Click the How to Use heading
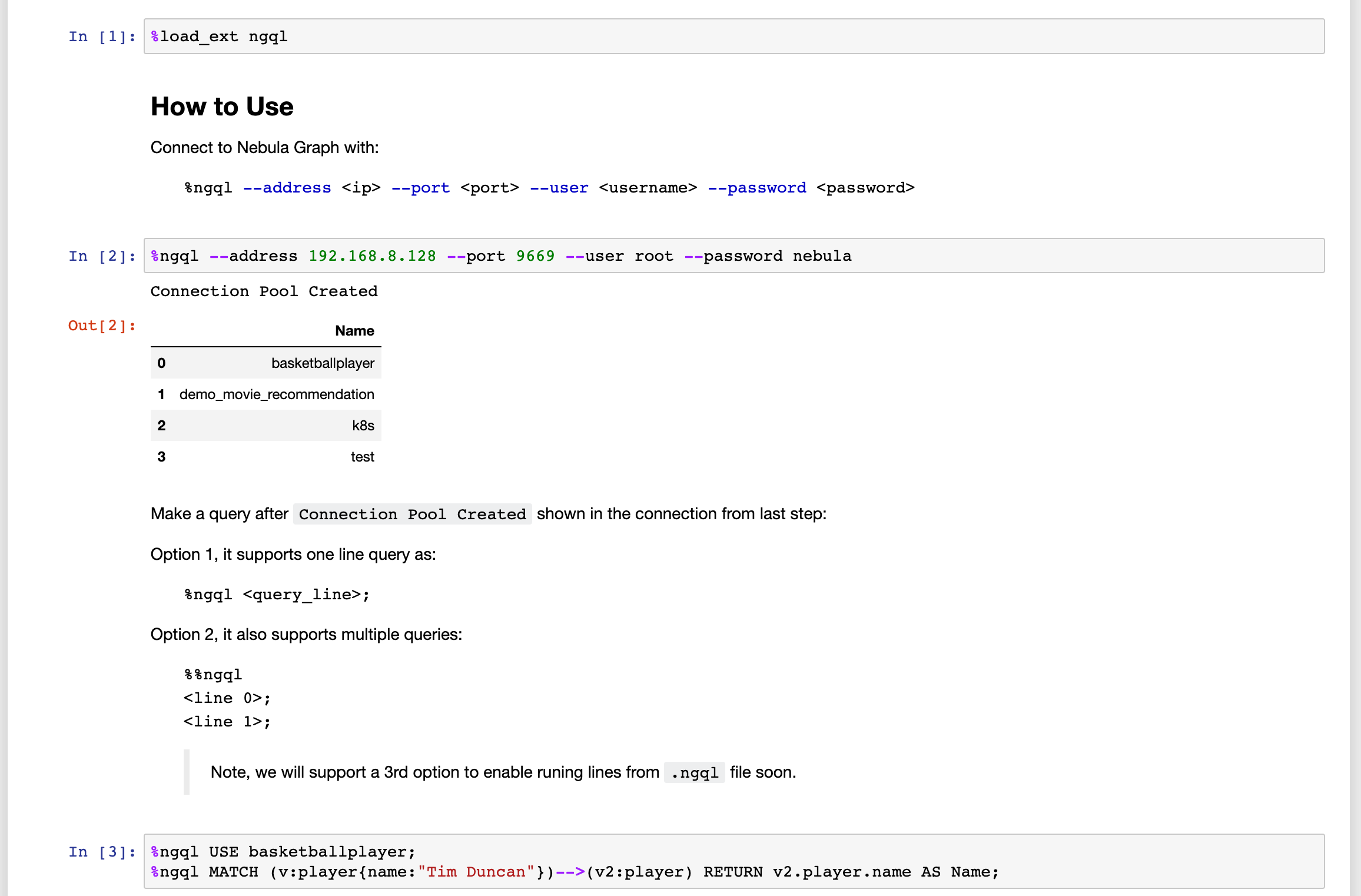This screenshot has height=896, width=1361. pyautogui.click(x=223, y=107)
